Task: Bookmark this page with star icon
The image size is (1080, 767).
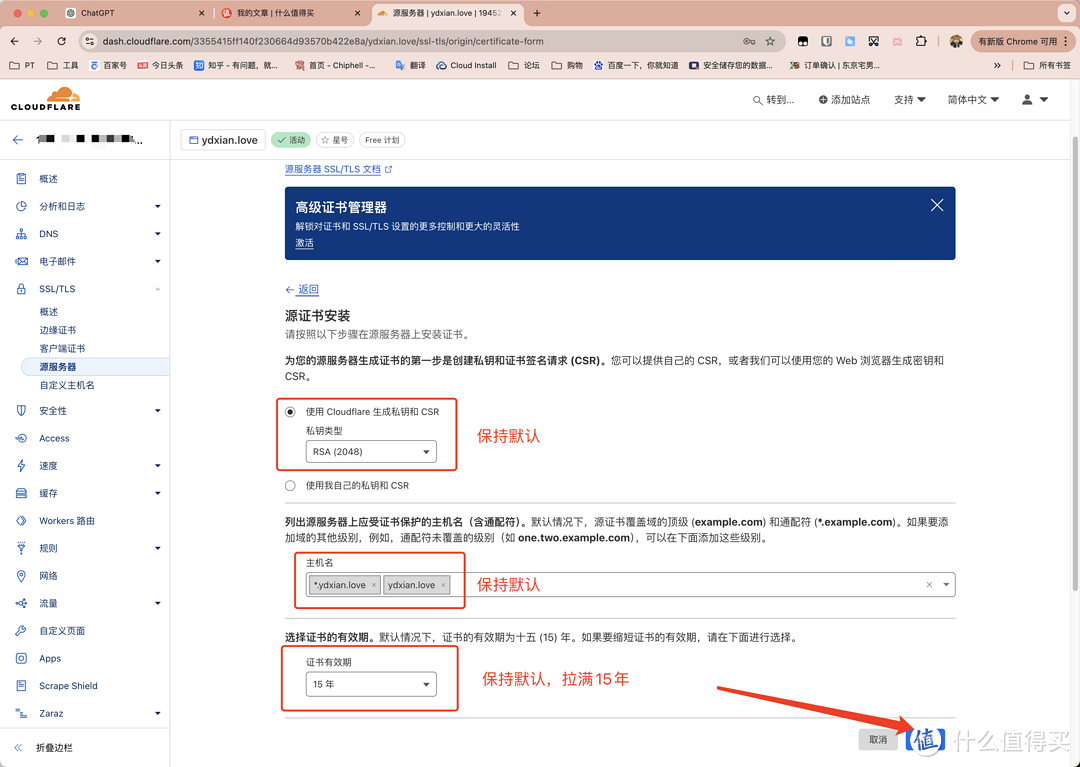Action: pyautogui.click(x=770, y=41)
